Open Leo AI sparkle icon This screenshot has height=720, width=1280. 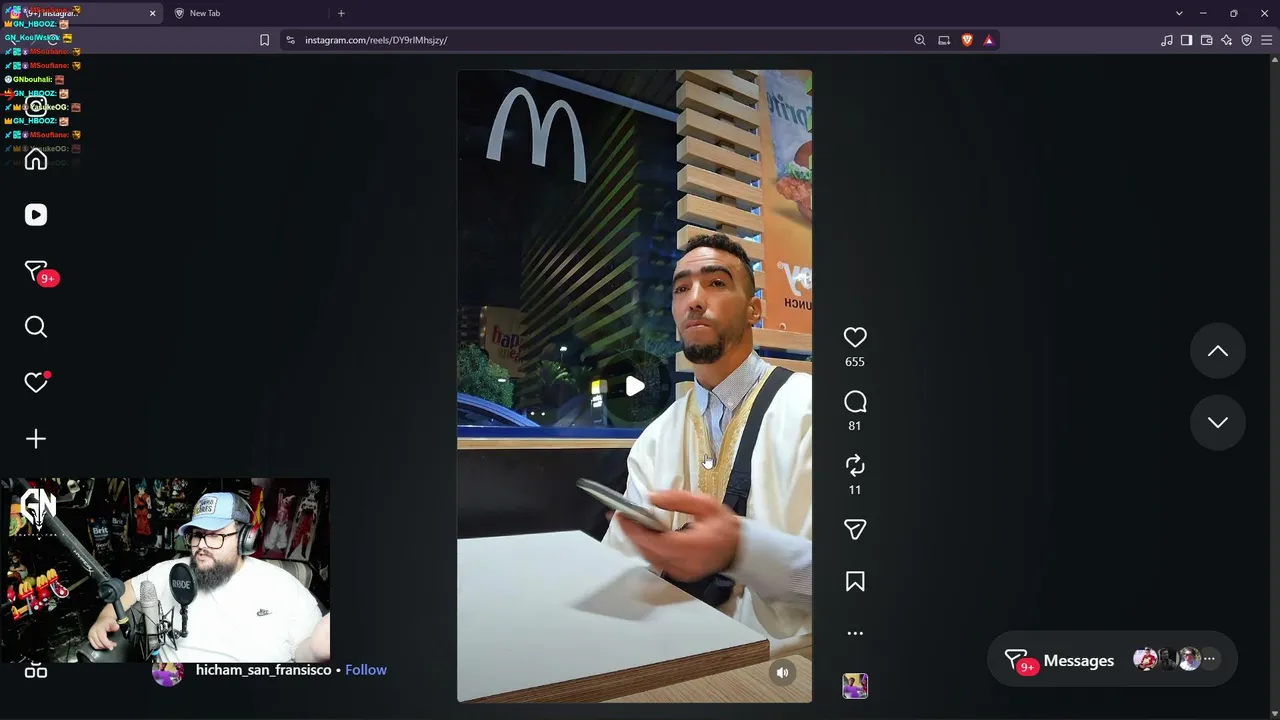click(1226, 40)
